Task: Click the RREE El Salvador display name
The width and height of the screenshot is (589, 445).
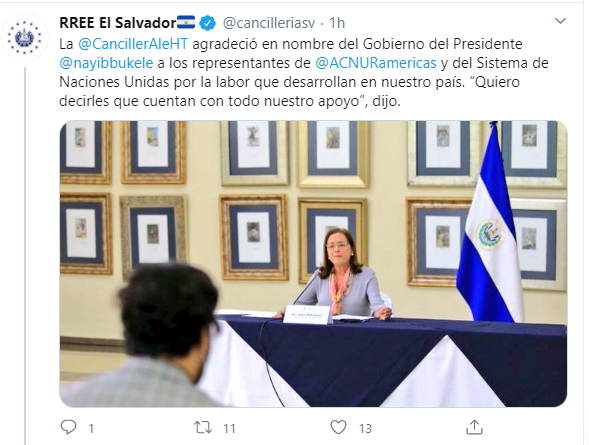Action: [118, 23]
